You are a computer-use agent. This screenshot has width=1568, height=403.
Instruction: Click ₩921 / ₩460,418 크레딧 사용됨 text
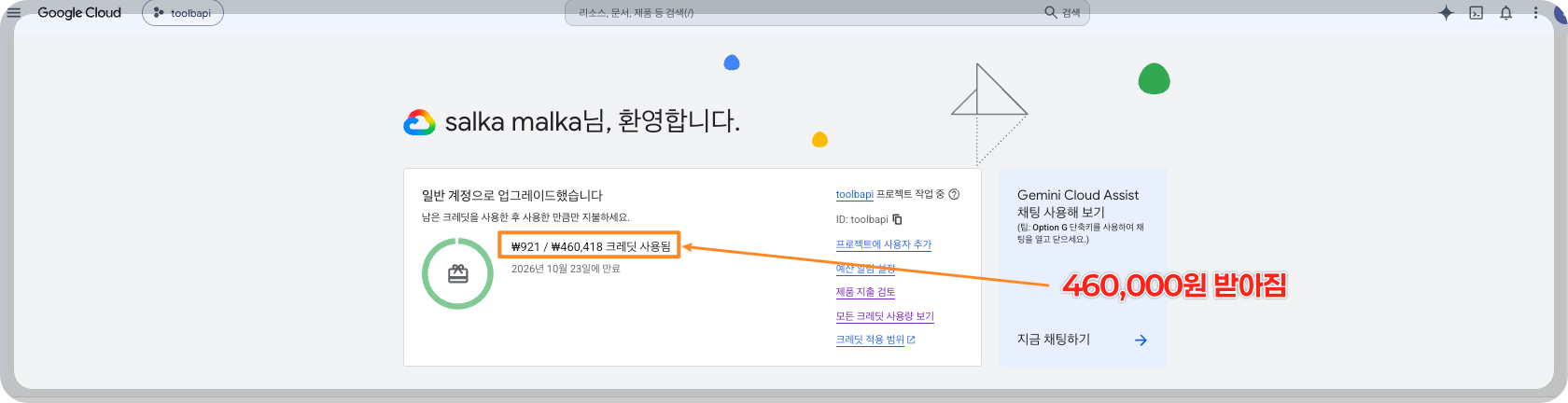pyautogui.click(x=591, y=246)
